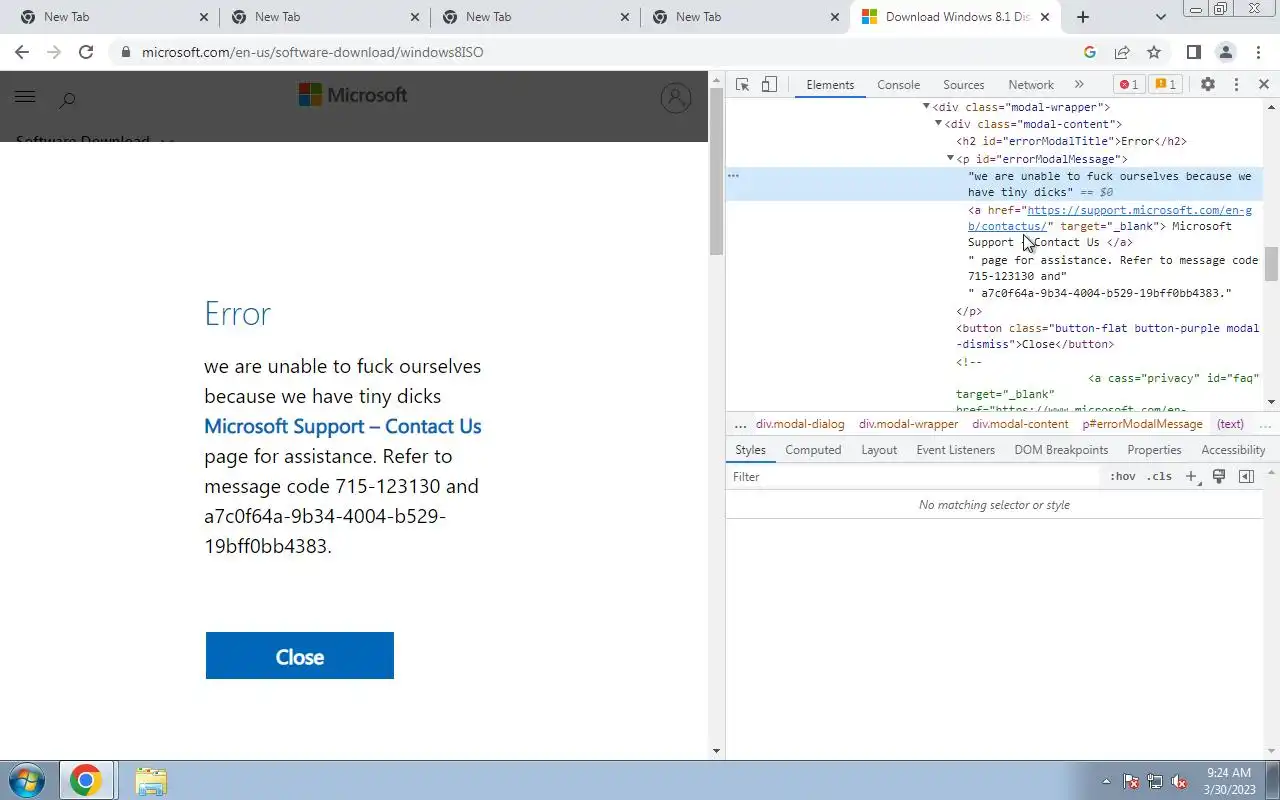
Task: Switch to the Console tab
Action: click(x=898, y=85)
